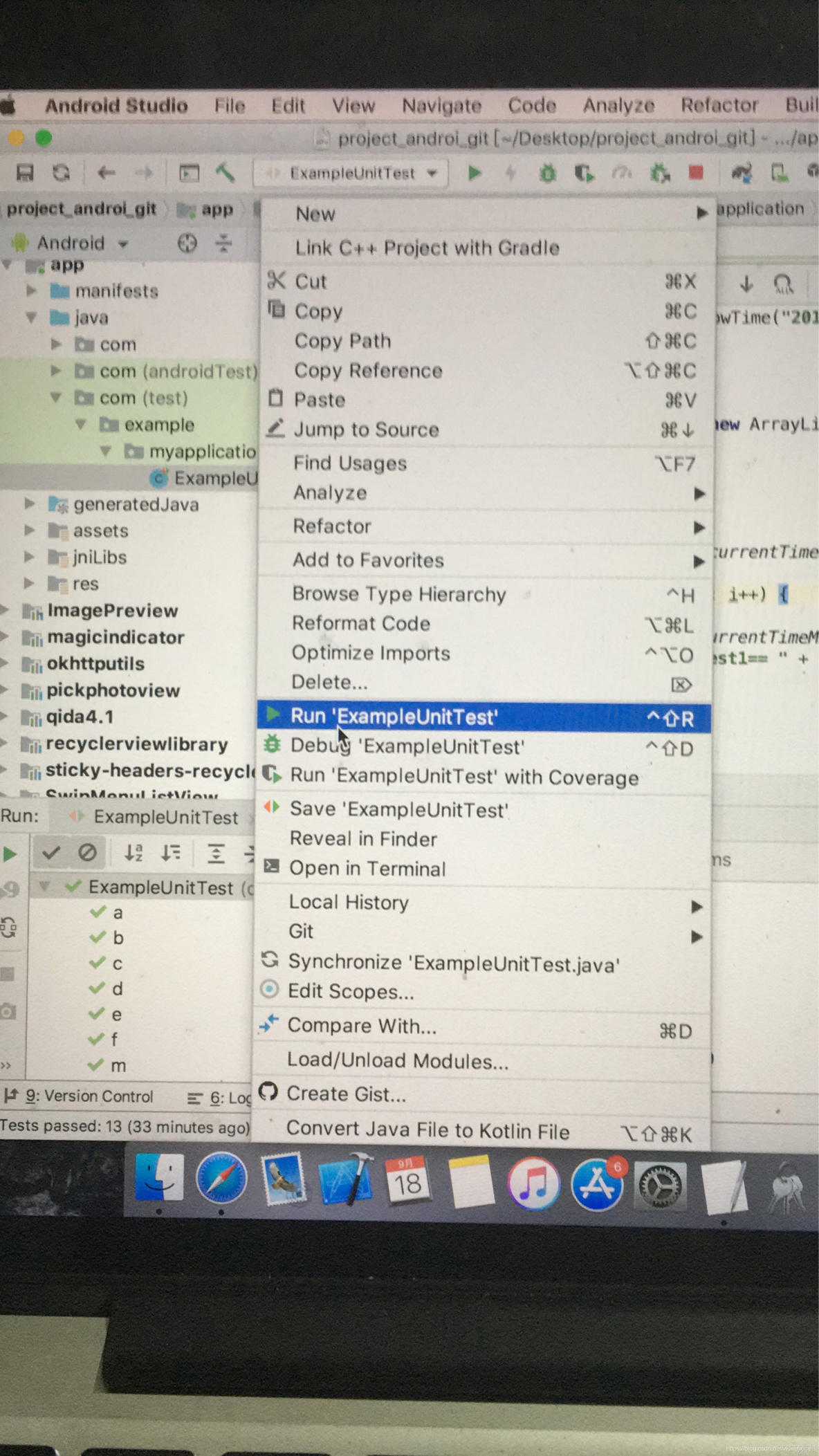This screenshot has height=1456, width=819.
Task: Select Run 'ExampleUnitTest' from context menu
Action: [x=484, y=717]
